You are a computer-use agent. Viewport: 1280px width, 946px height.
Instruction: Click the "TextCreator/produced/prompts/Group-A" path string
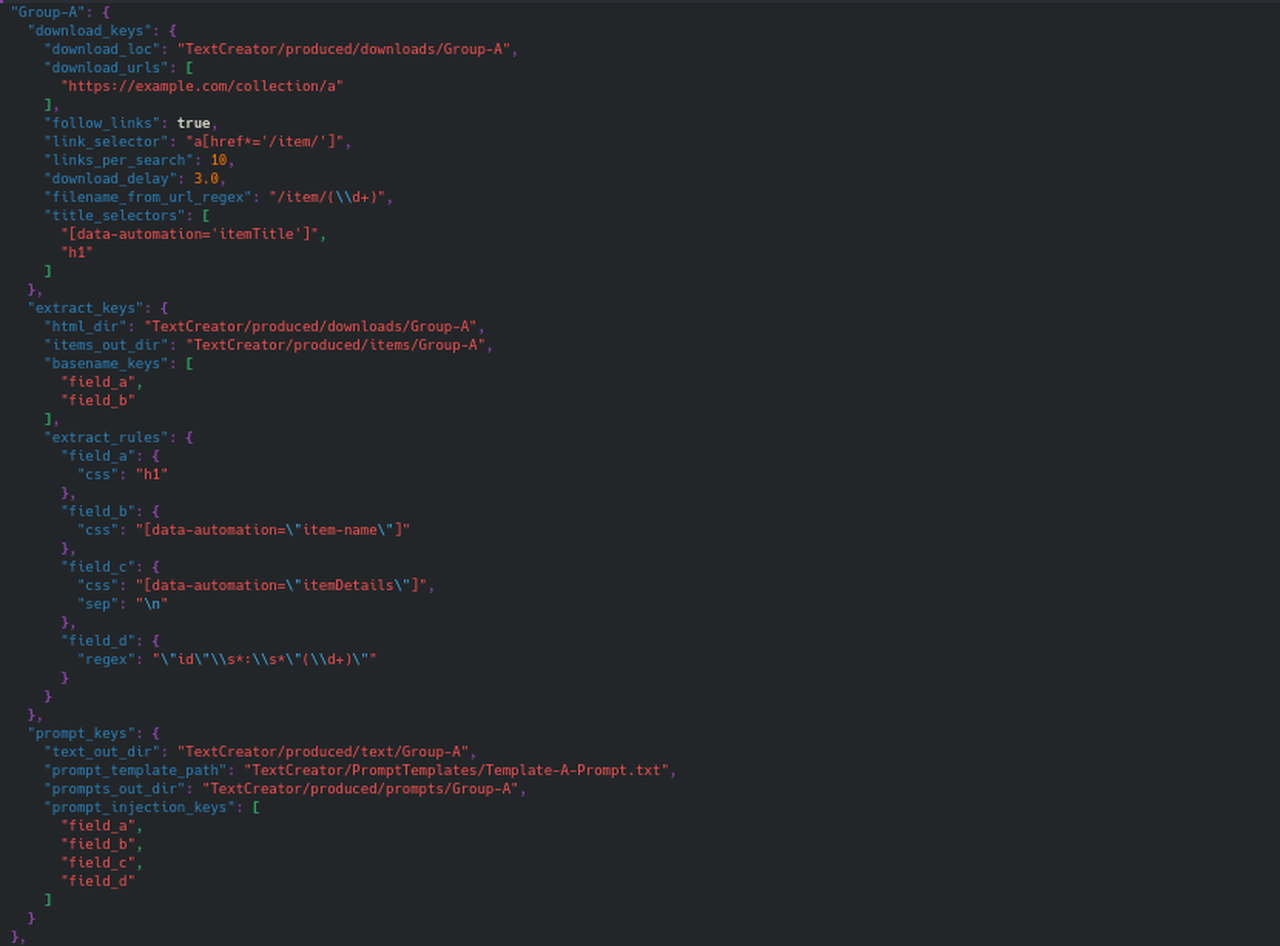point(360,789)
